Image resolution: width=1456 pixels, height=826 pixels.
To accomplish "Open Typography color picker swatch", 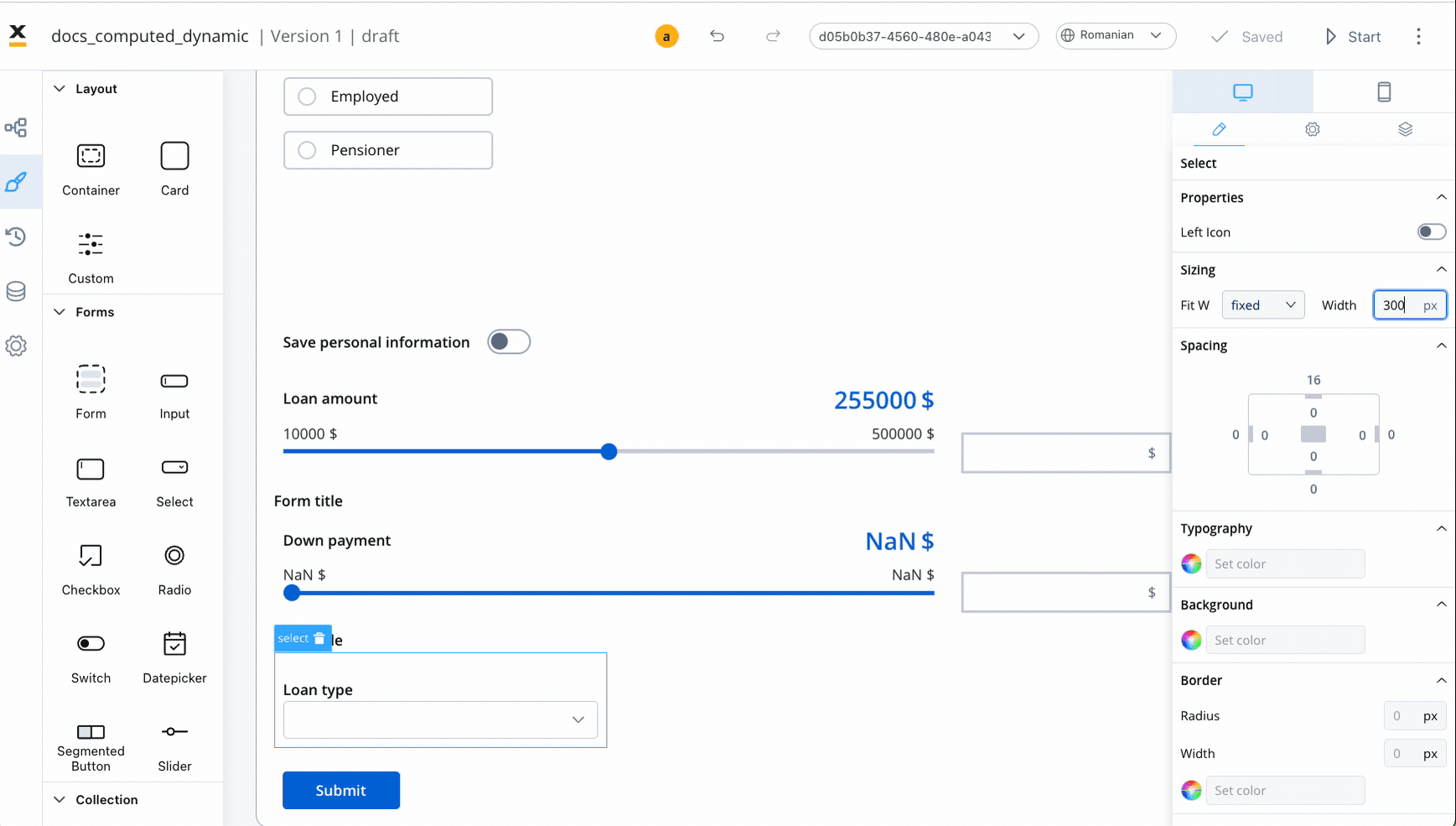I will click(1191, 564).
